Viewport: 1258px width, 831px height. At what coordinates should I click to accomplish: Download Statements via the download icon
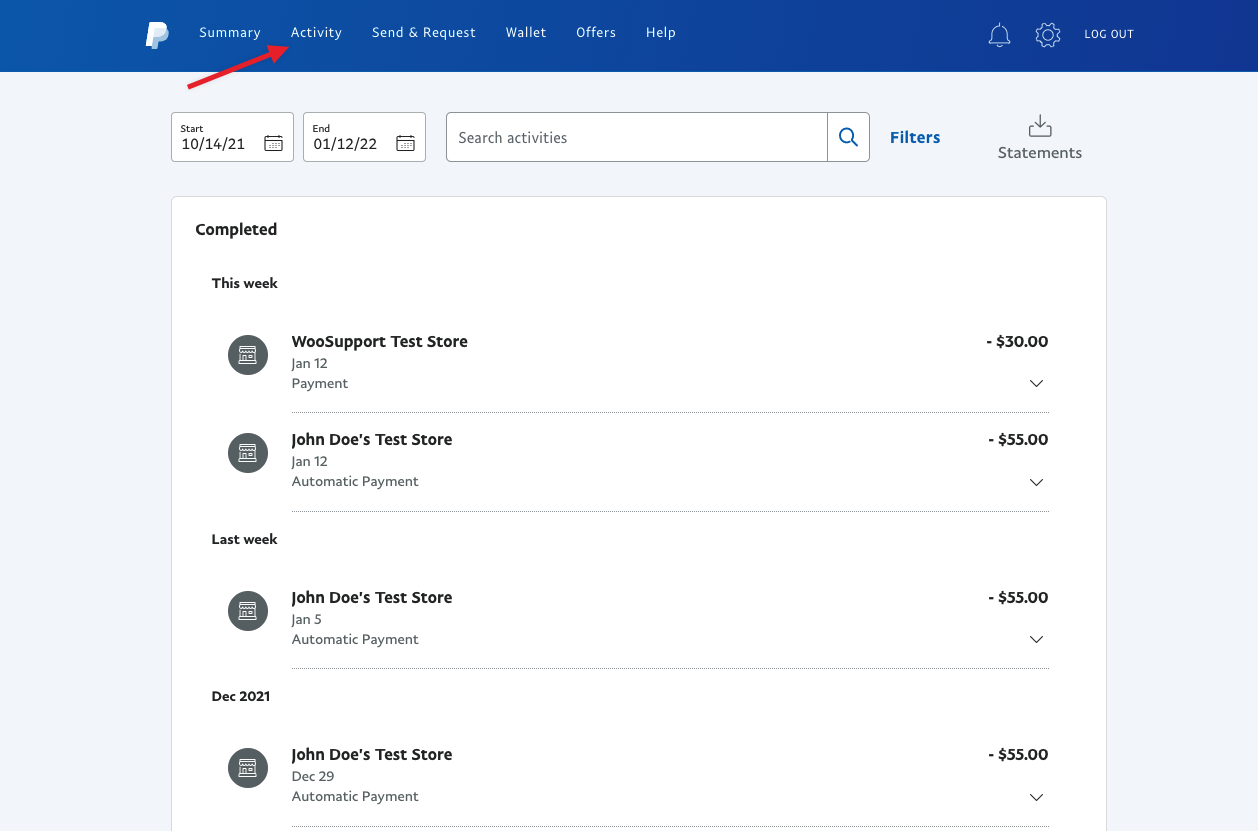click(1039, 126)
